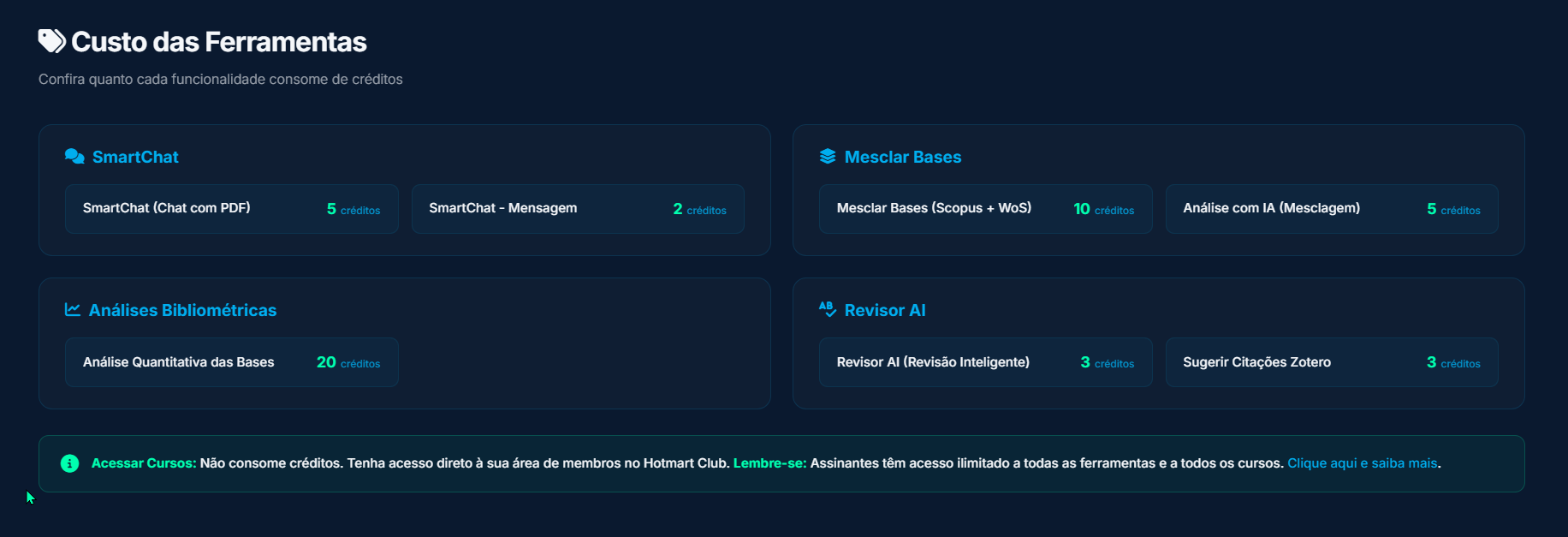This screenshot has height=537, width=1568.
Task: Select the SmartChat (Chat com PDF) card
Action: coord(231,209)
